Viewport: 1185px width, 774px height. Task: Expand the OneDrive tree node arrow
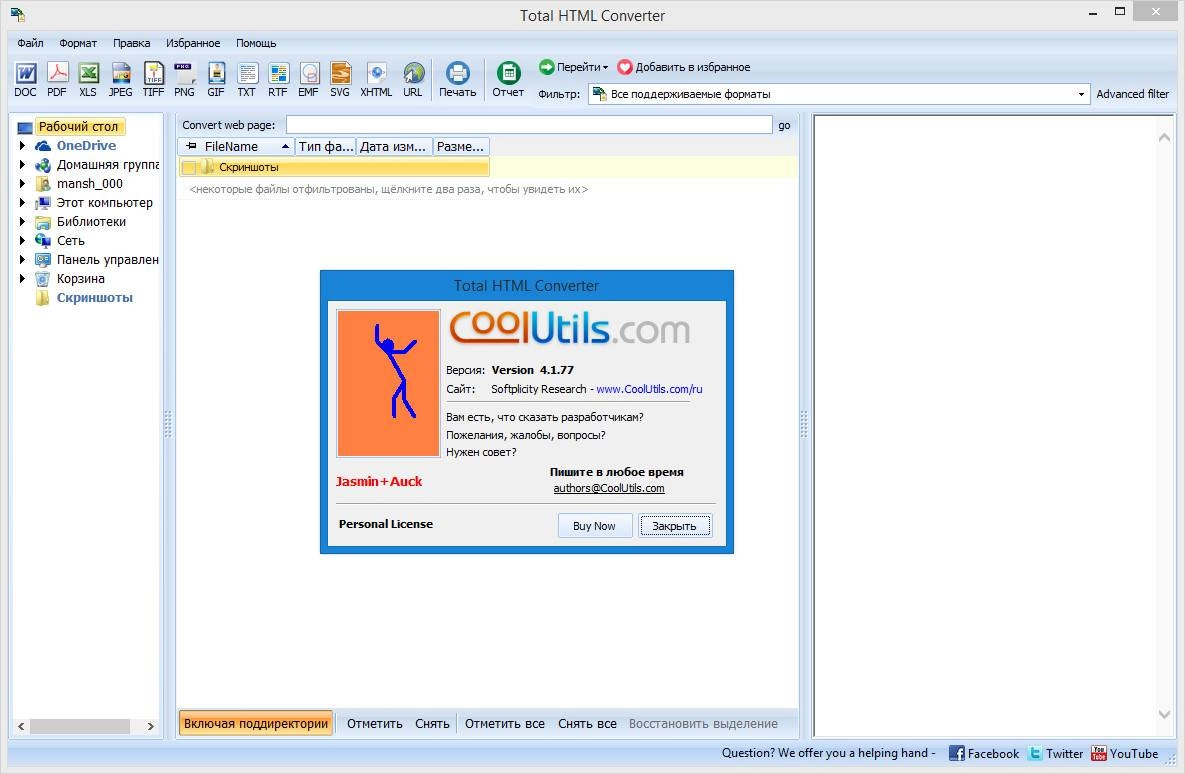tap(22, 146)
